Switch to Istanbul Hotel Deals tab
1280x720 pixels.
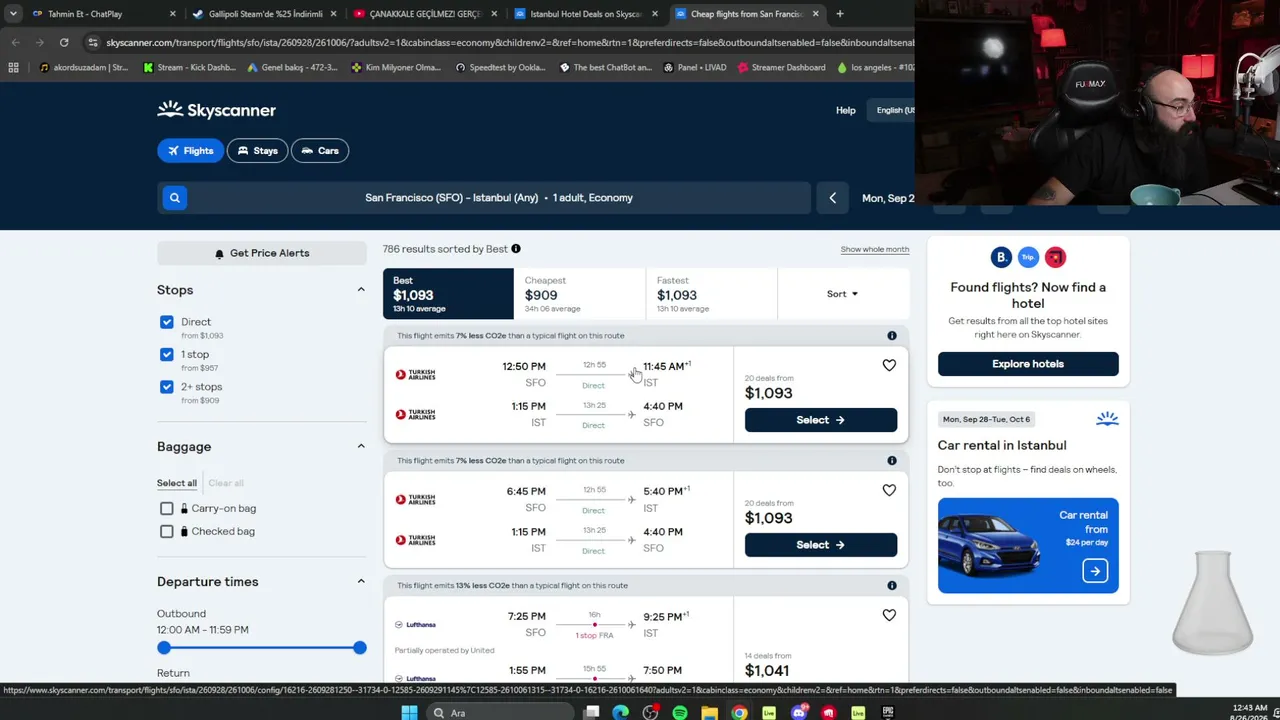pyautogui.click(x=585, y=14)
